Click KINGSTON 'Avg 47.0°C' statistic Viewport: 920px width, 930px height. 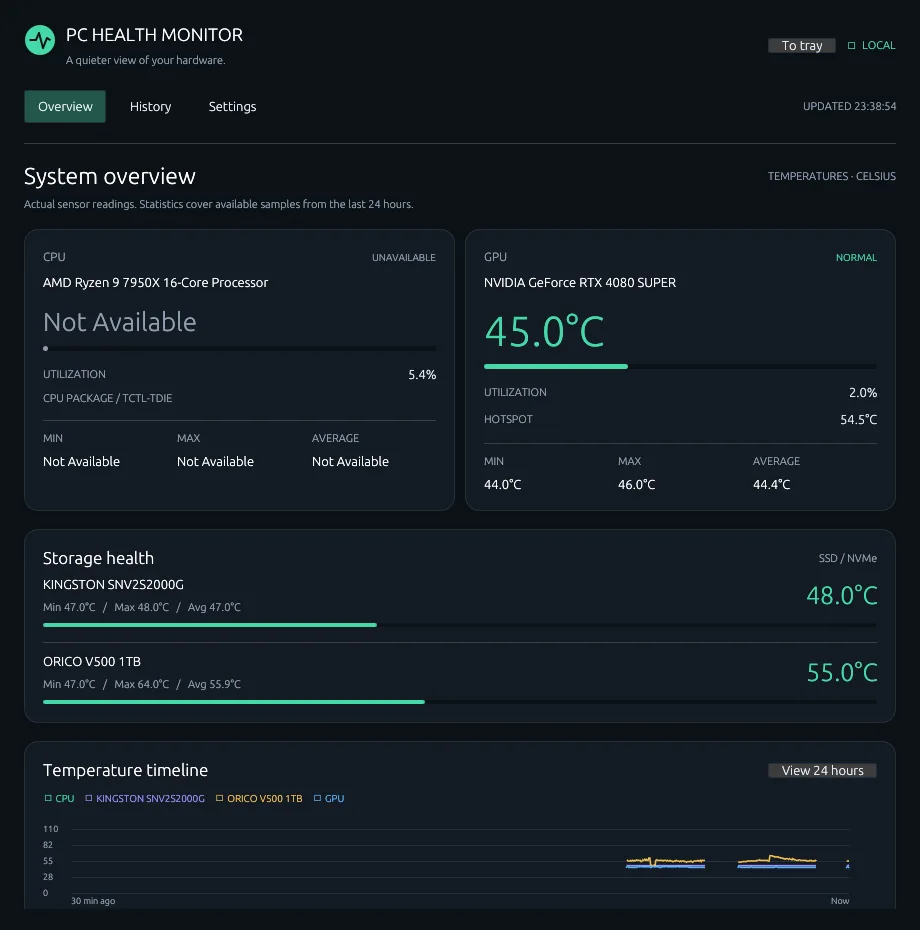coord(214,607)
